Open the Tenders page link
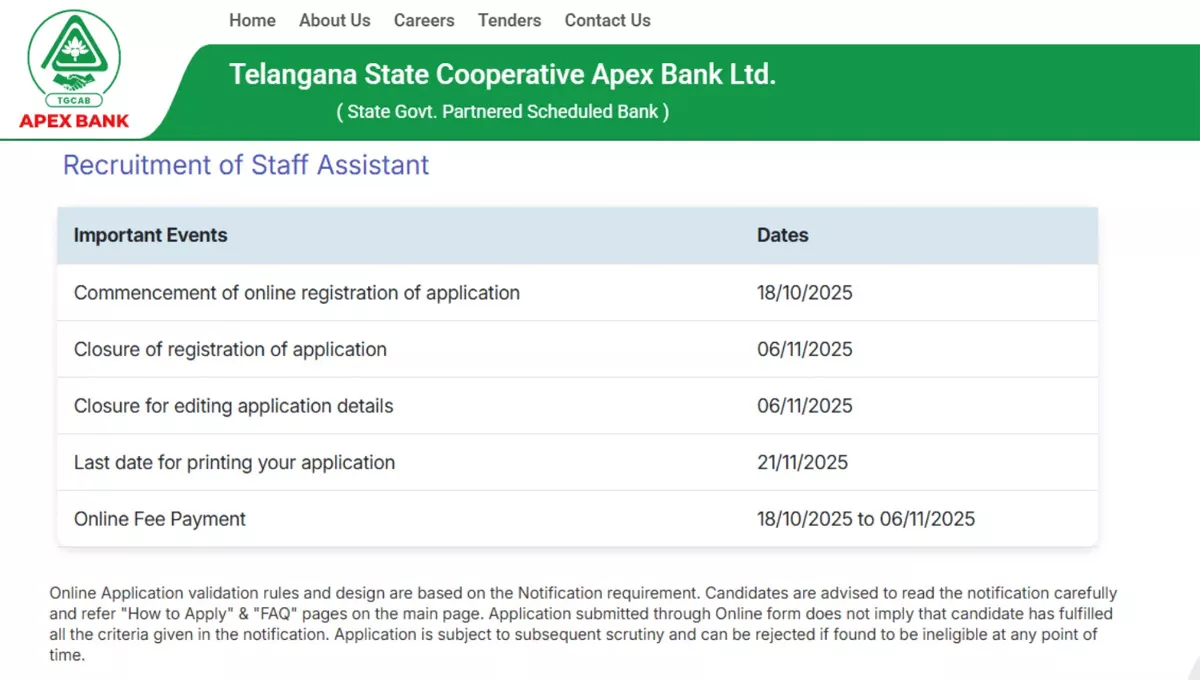This screenshot has height=680, width=1200. pyautogui.click(x=509, y=20)
